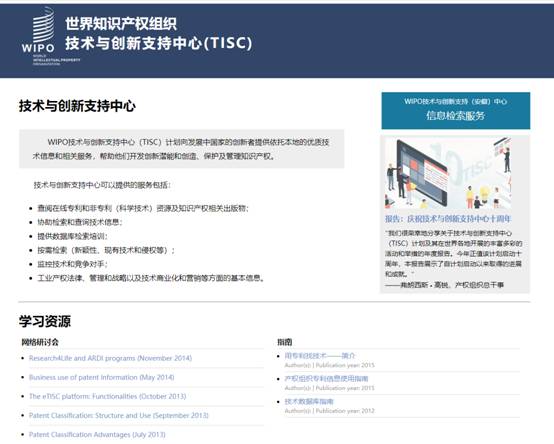This screenshot has height=444, width=554.
Task: Click the report quote text in the sidebar
Action: pos(453,253)
